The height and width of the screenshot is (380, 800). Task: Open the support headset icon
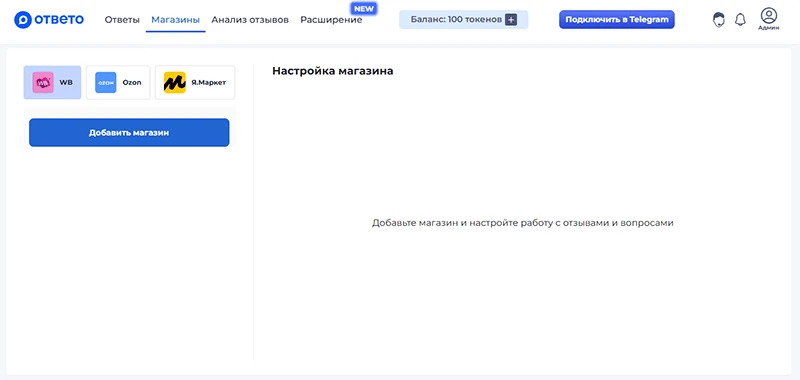click(x=718, y=20)
